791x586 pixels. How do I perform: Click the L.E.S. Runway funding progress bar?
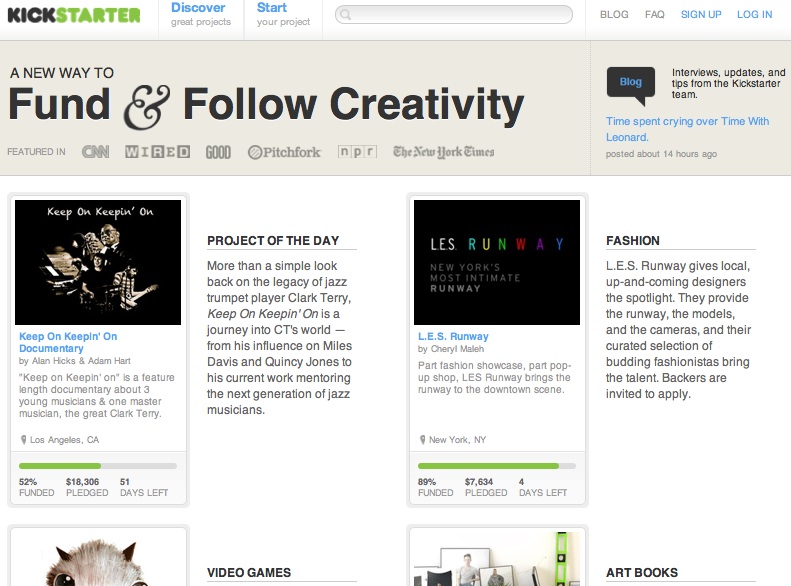[497, 466]
